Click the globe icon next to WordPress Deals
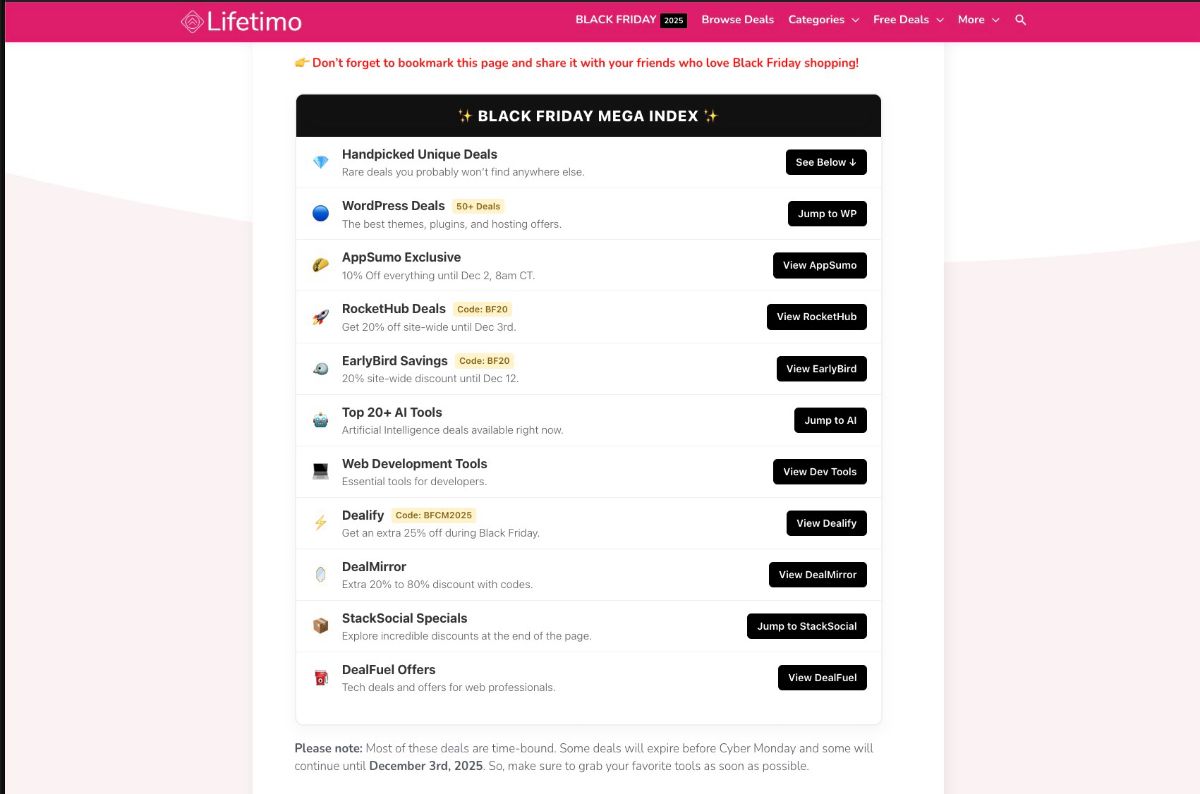 pyautogui.click(x=320, y=212)
